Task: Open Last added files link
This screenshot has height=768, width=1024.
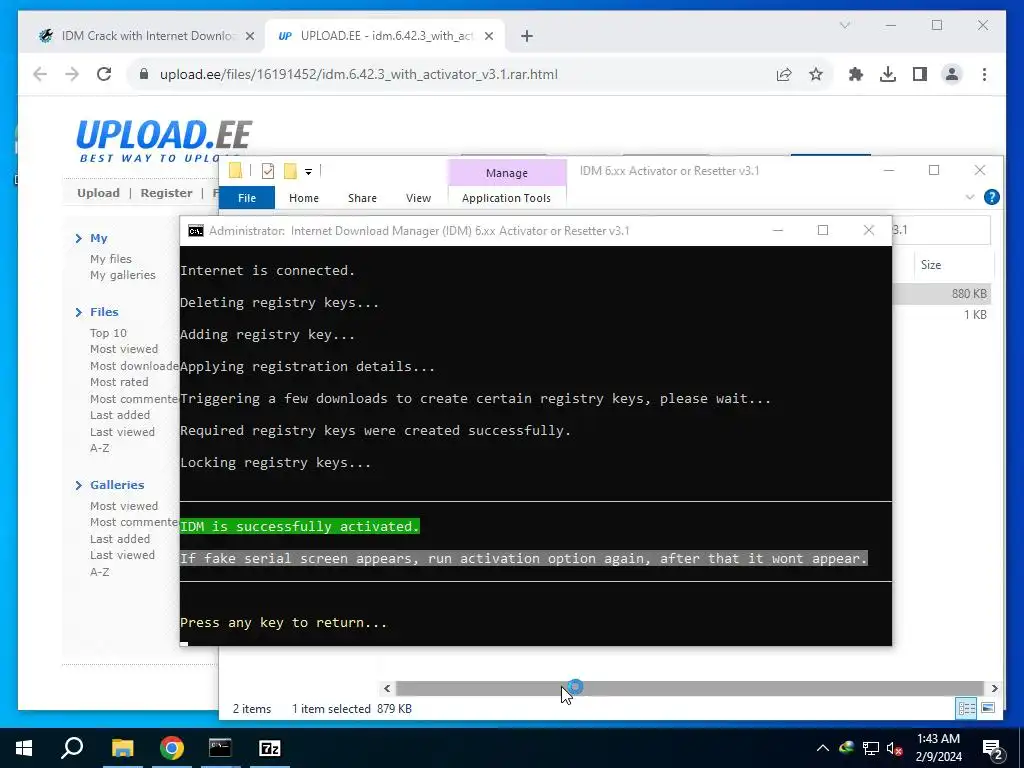Action: pyautogui.click(x=120, y=415)
